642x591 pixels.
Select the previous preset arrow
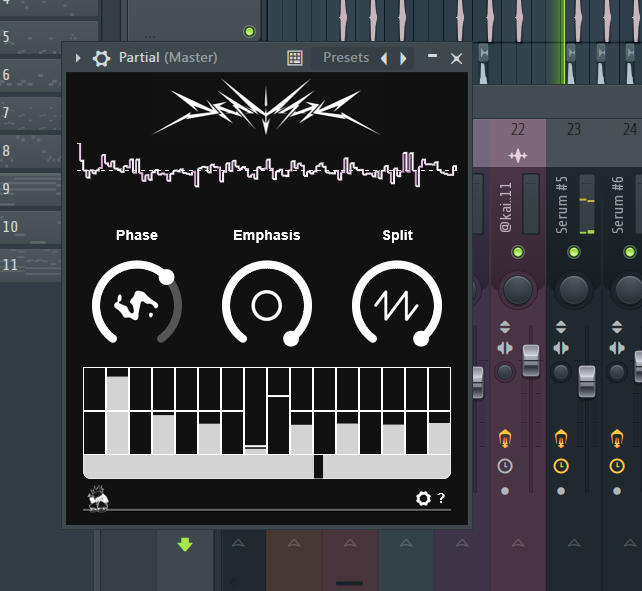click(x=384, y=59)
